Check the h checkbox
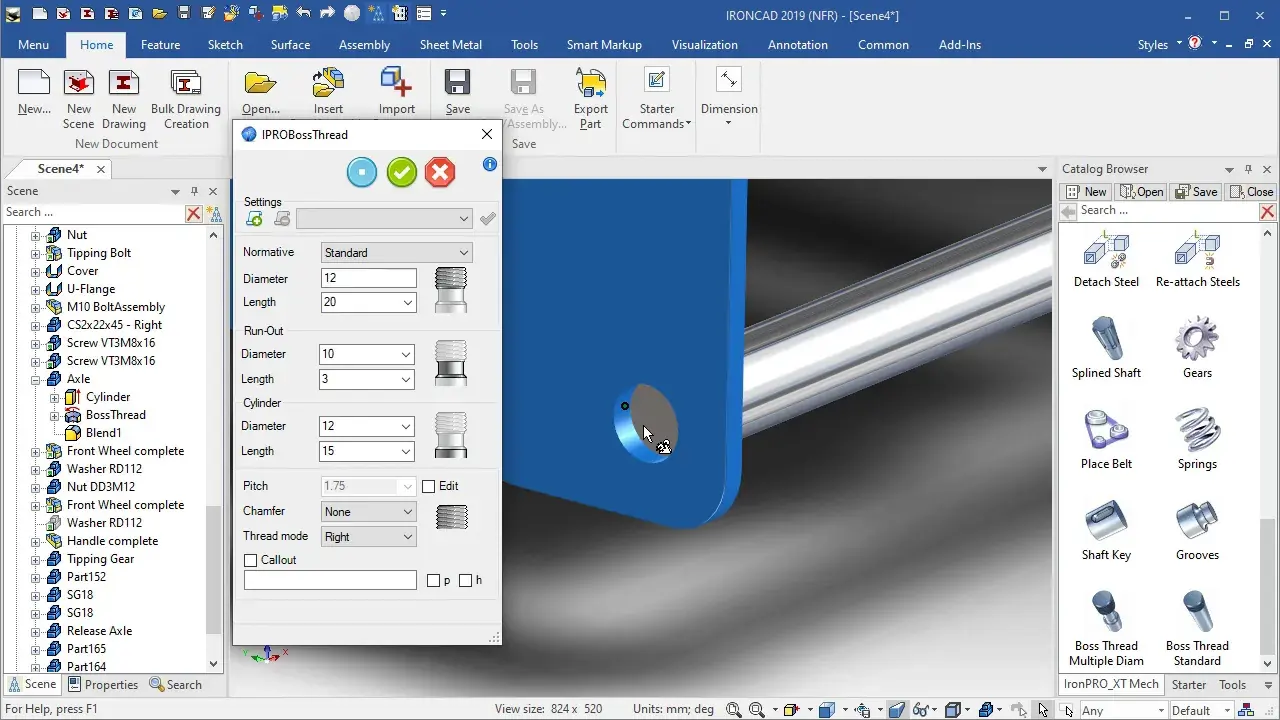The height and width of the screenshot is (720, 1280). coord(465,580)
